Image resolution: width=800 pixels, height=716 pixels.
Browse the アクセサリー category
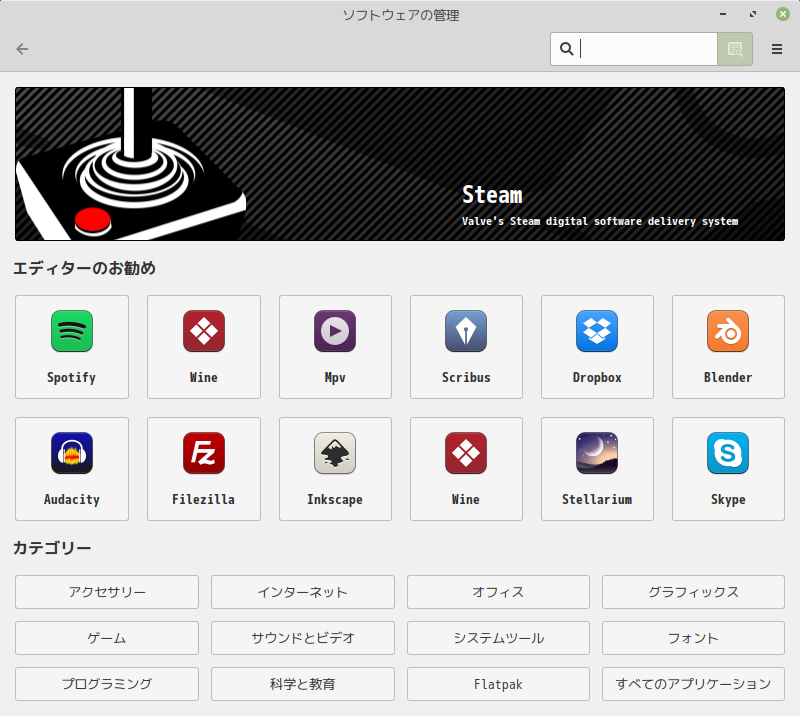tap(107, 592)
